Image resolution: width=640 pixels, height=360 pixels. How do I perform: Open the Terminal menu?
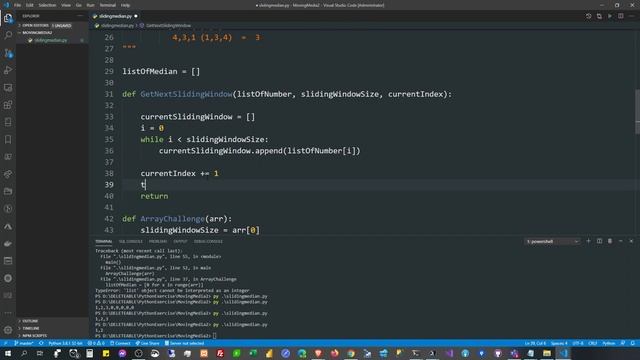[x=108, y=5]
